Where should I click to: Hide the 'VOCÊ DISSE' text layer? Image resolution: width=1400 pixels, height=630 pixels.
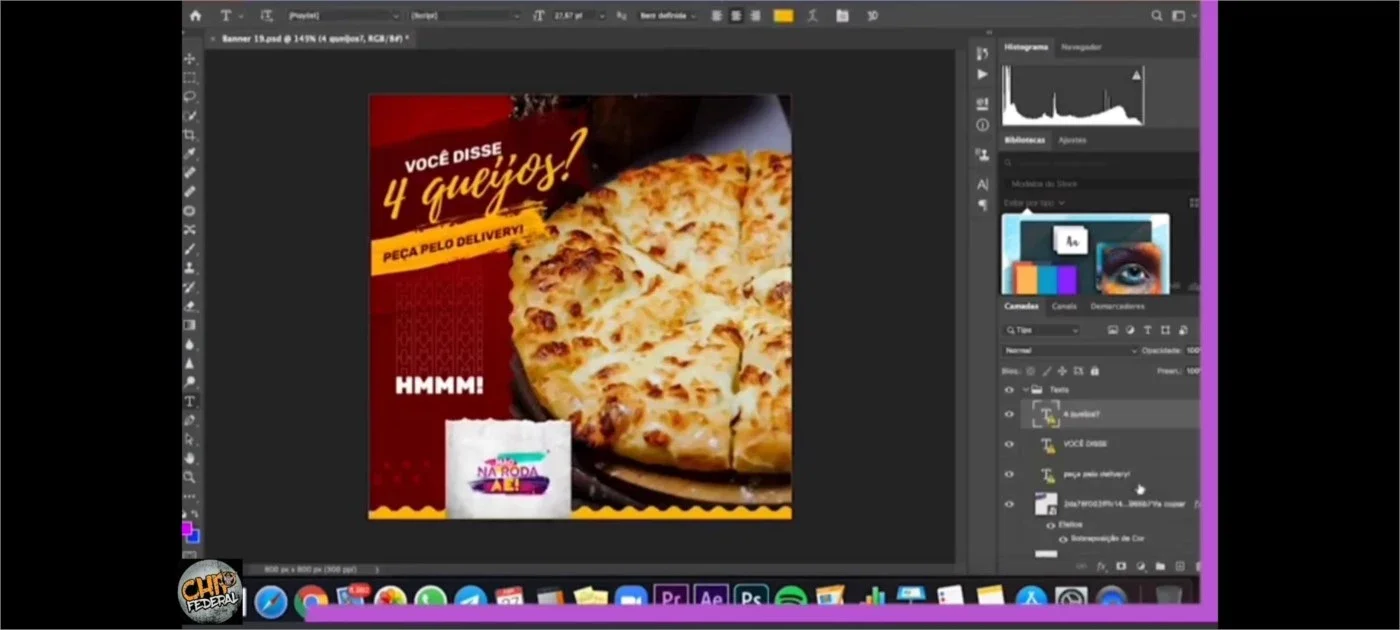click(1009, 444)
